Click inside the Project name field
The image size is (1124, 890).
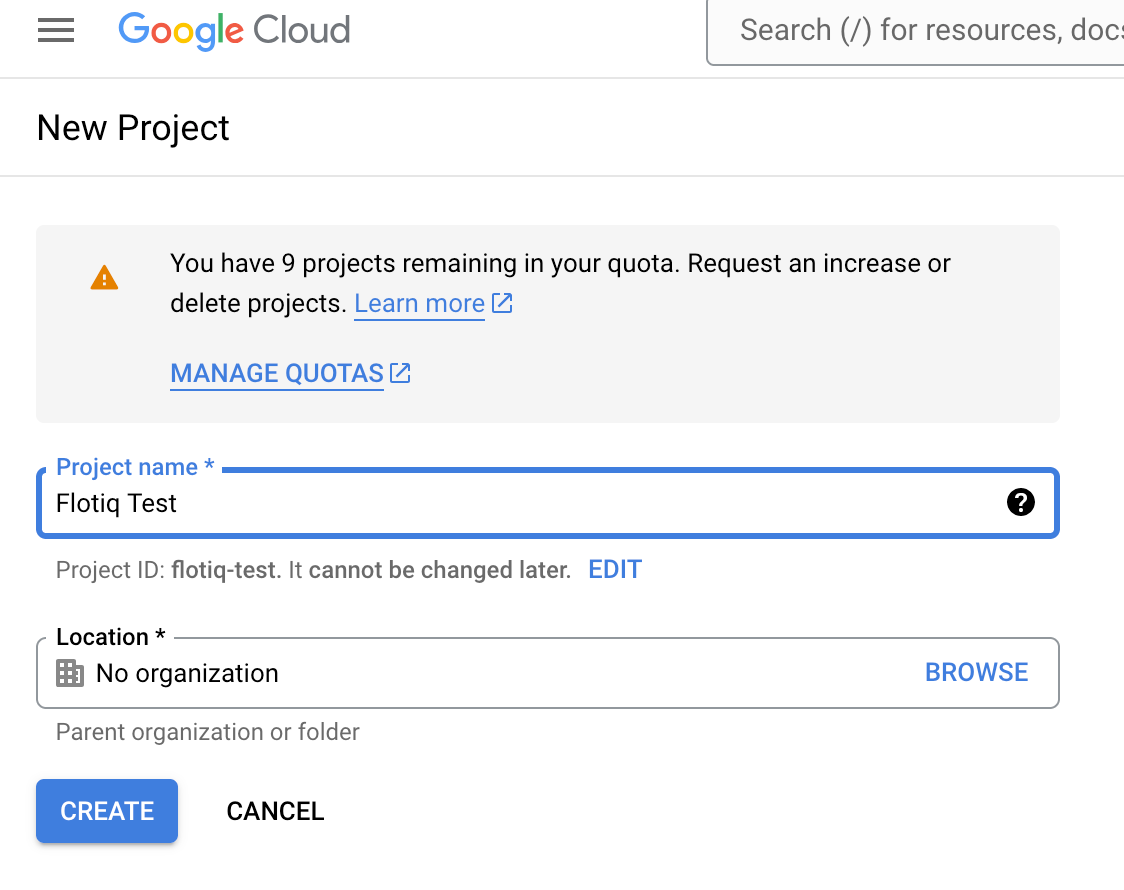(548, 503)
